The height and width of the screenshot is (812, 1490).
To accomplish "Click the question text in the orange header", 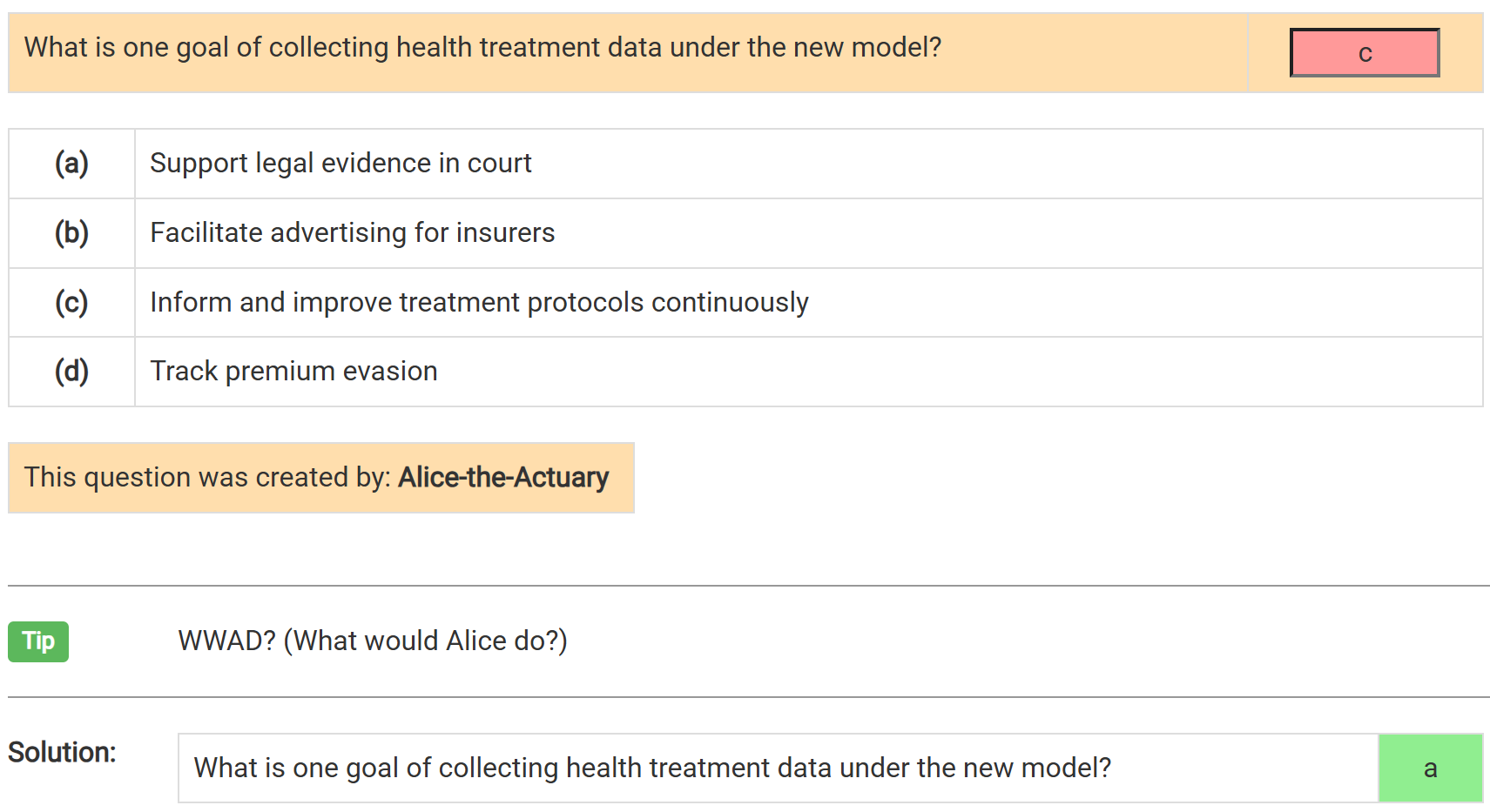I will 482,48.
